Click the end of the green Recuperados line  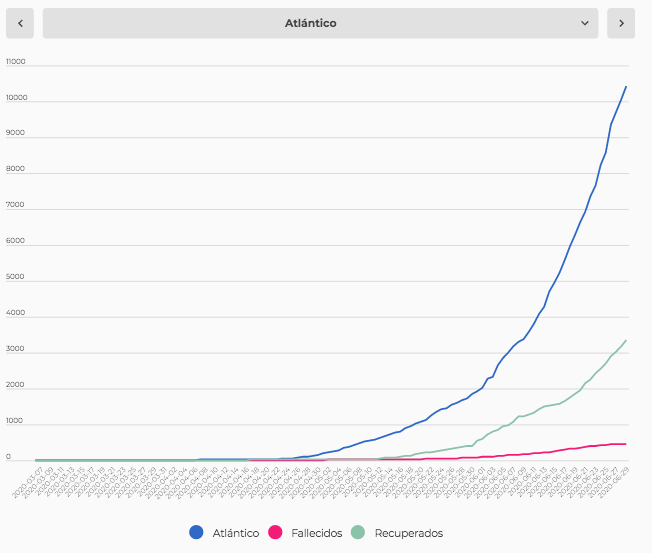(626, 340)
